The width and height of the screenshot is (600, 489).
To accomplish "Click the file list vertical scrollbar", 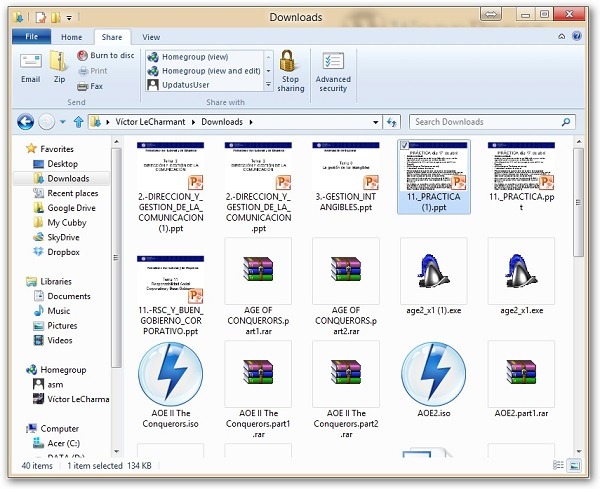I will [579, 202].
